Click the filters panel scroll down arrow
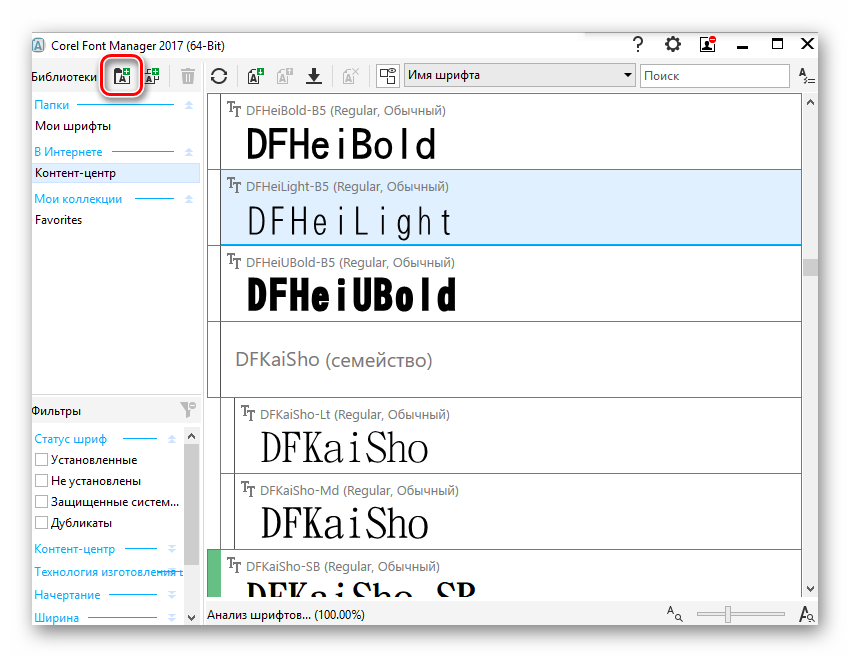Screen dimensions: 850x657 click(x=191, y=617)
